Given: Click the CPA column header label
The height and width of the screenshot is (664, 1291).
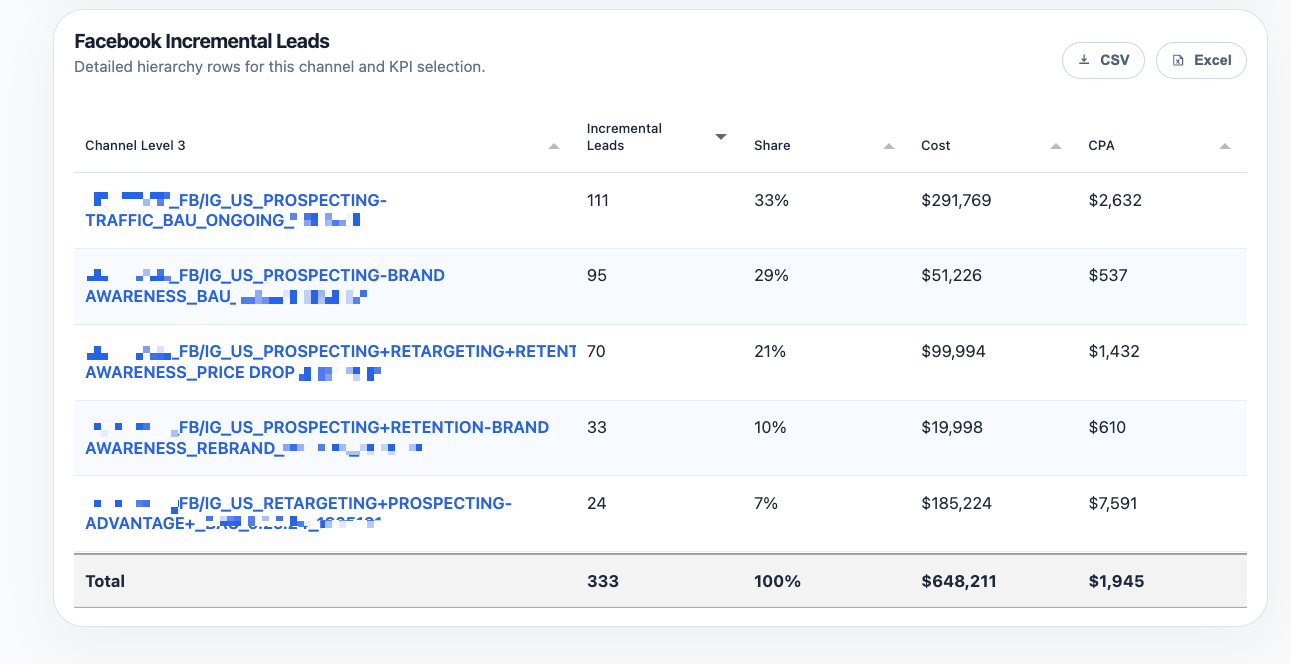Looking at the screenshot, I should point(1101,146).
